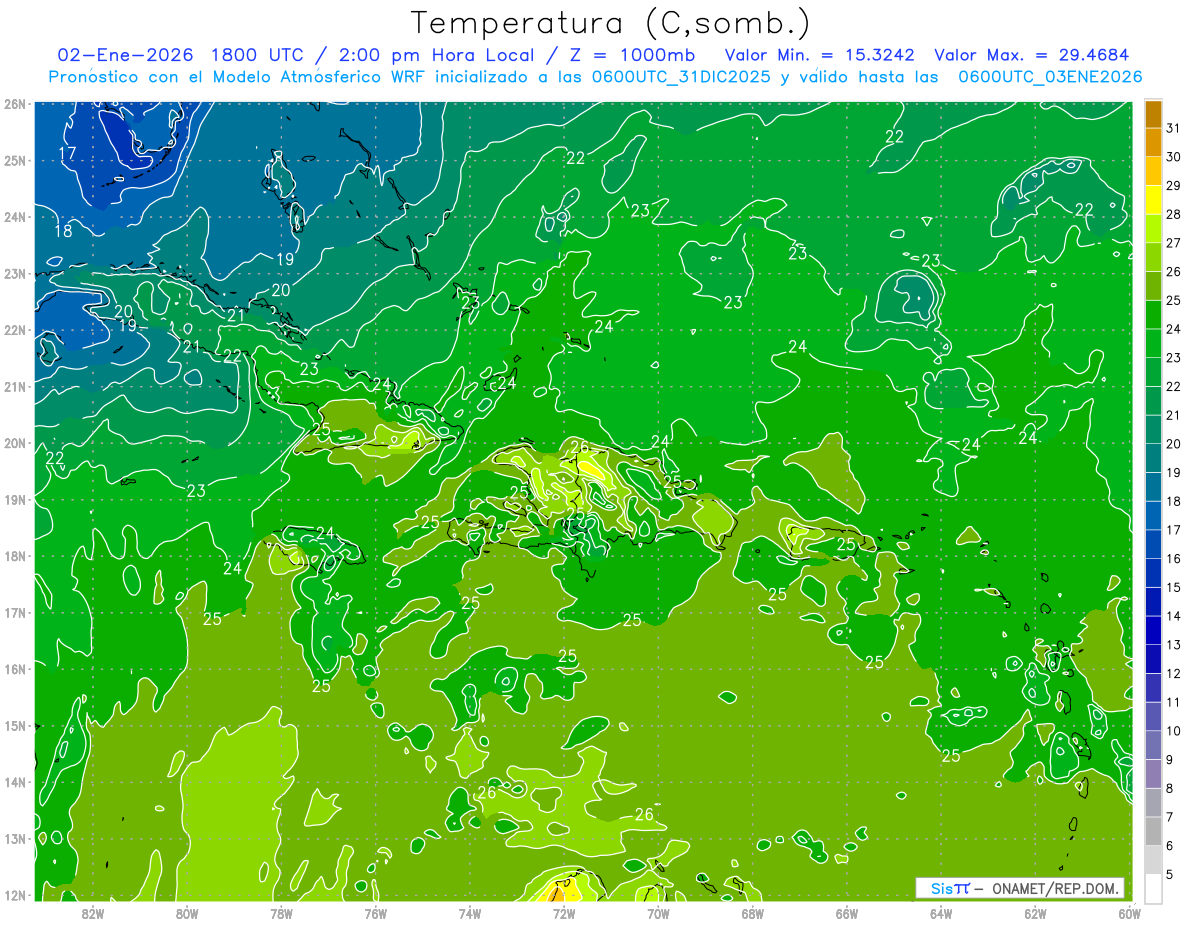Screen dimensions: 1200x927
Task: Click color bar label '12'
Action: pyautogui.click(x=1174, y=673)
